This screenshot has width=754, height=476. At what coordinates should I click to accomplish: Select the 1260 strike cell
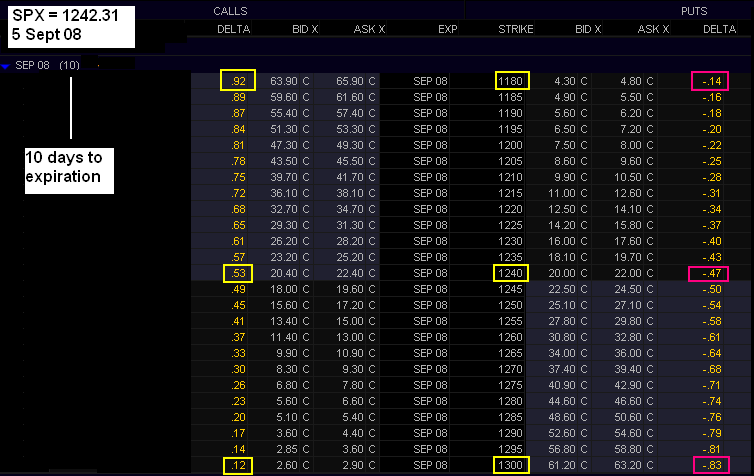510,337
